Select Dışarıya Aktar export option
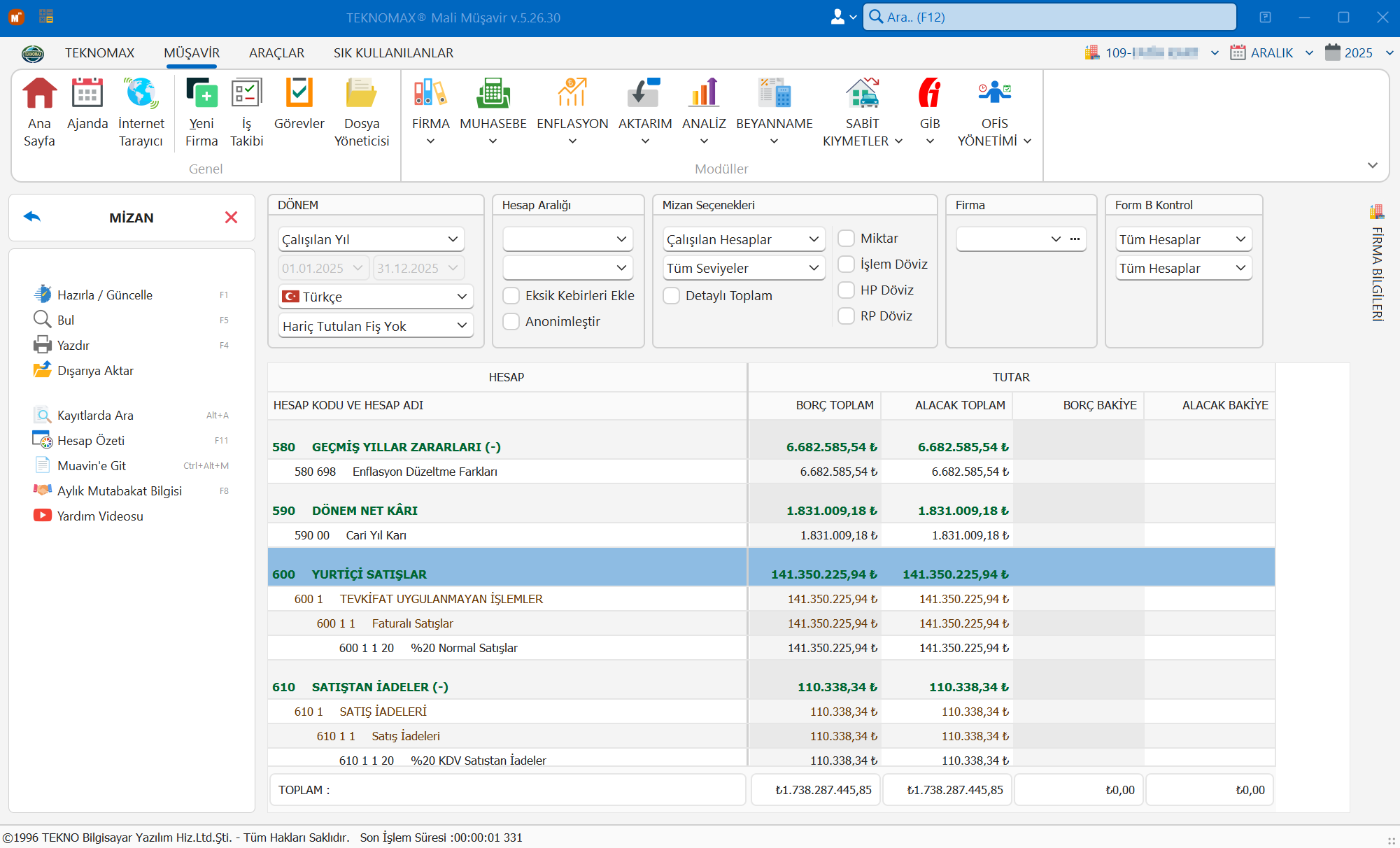This screenshot has width=1400, height=848. (x=95, y=371)
